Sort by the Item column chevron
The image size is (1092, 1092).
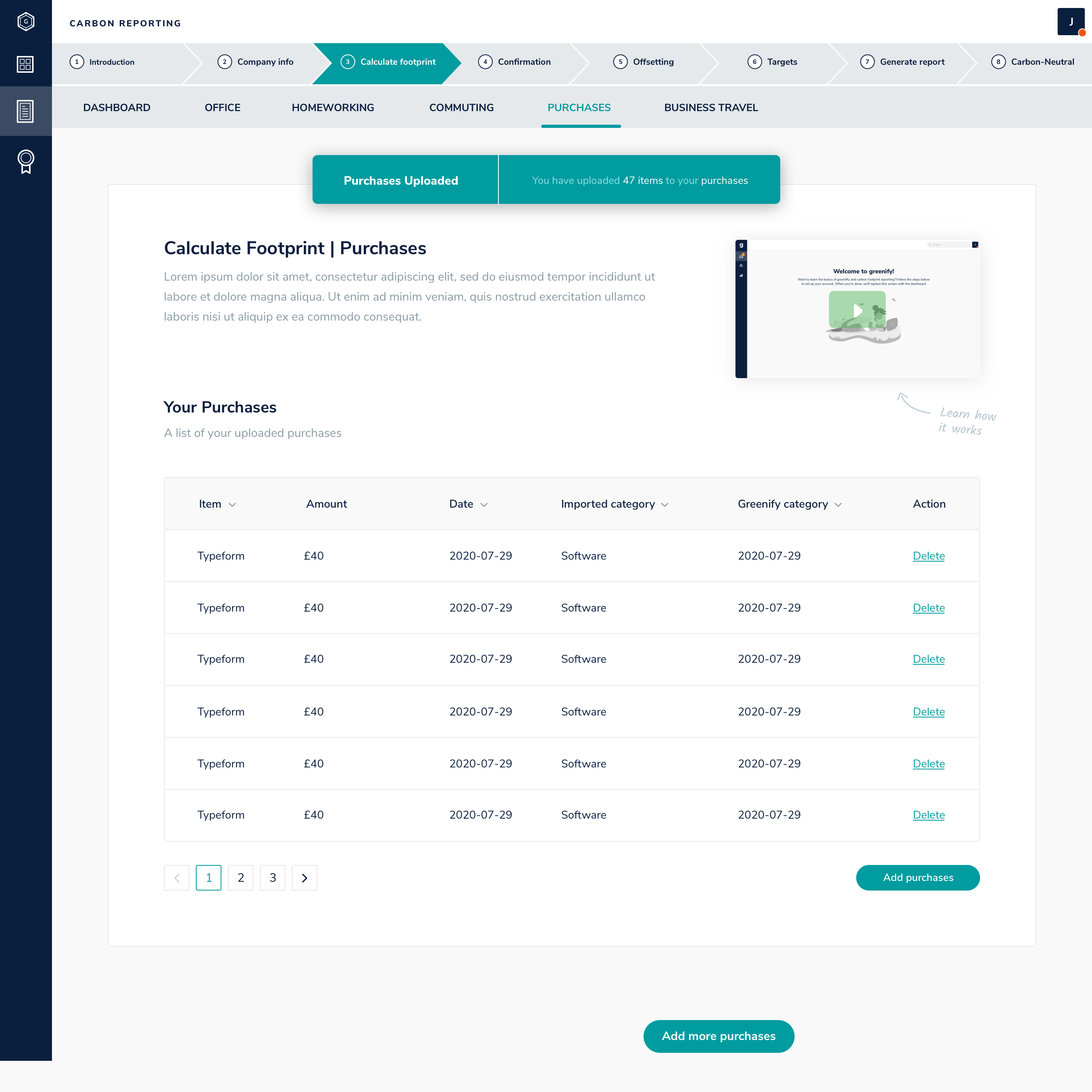point(232,505)
